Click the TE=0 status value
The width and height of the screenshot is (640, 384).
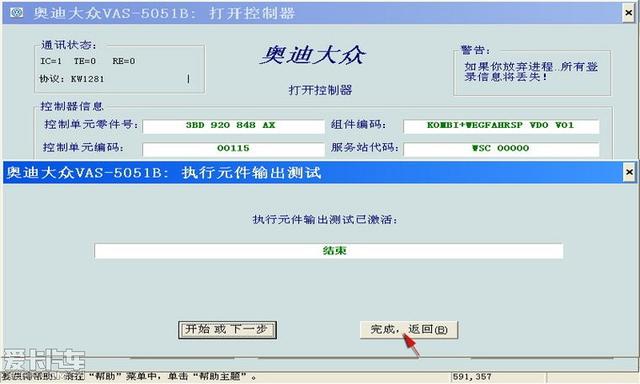[x=85, y=61]
